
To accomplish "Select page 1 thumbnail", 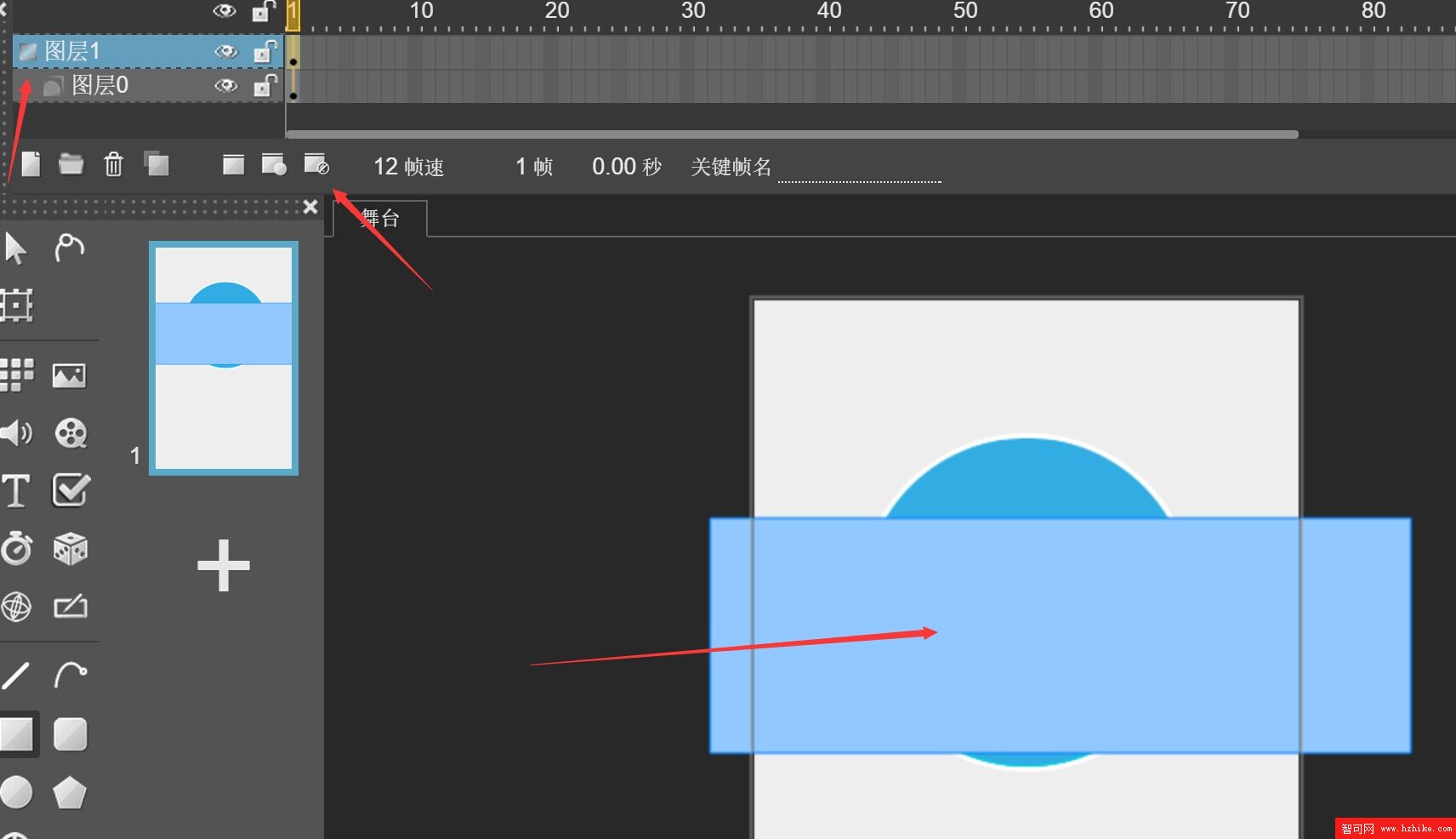I will pos(224,357).
